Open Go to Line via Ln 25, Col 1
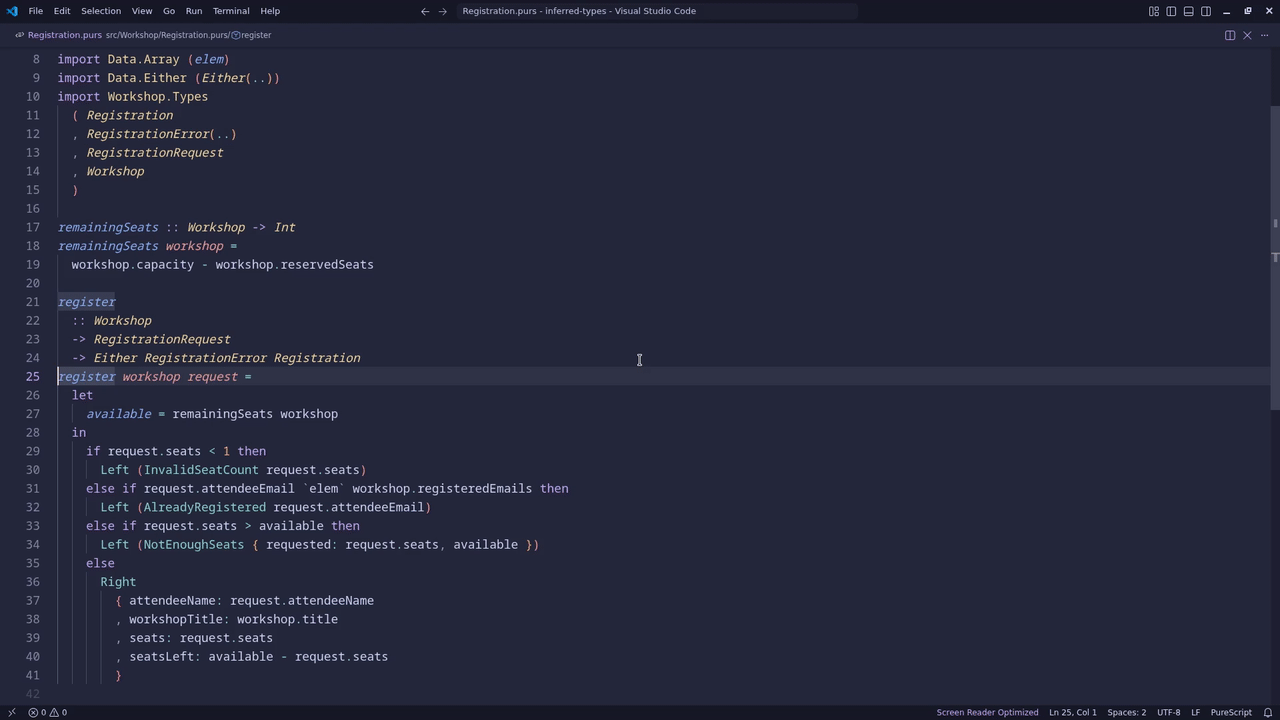The image size is (1280, 720). point(1073,712)
